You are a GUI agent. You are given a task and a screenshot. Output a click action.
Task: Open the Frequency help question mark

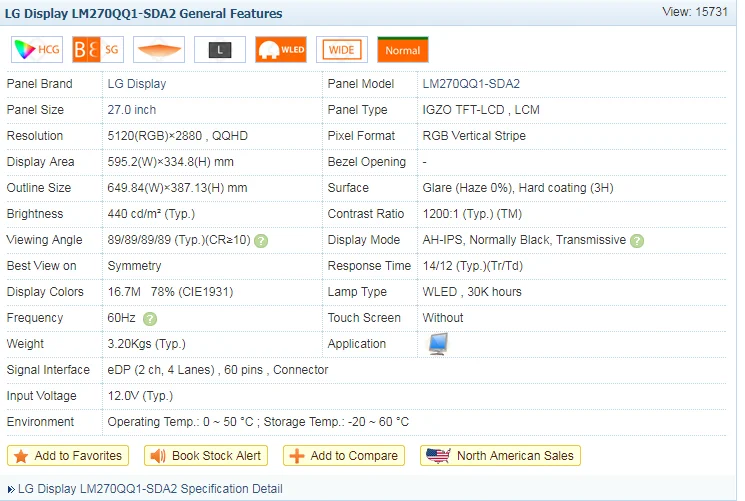[150, 319]
